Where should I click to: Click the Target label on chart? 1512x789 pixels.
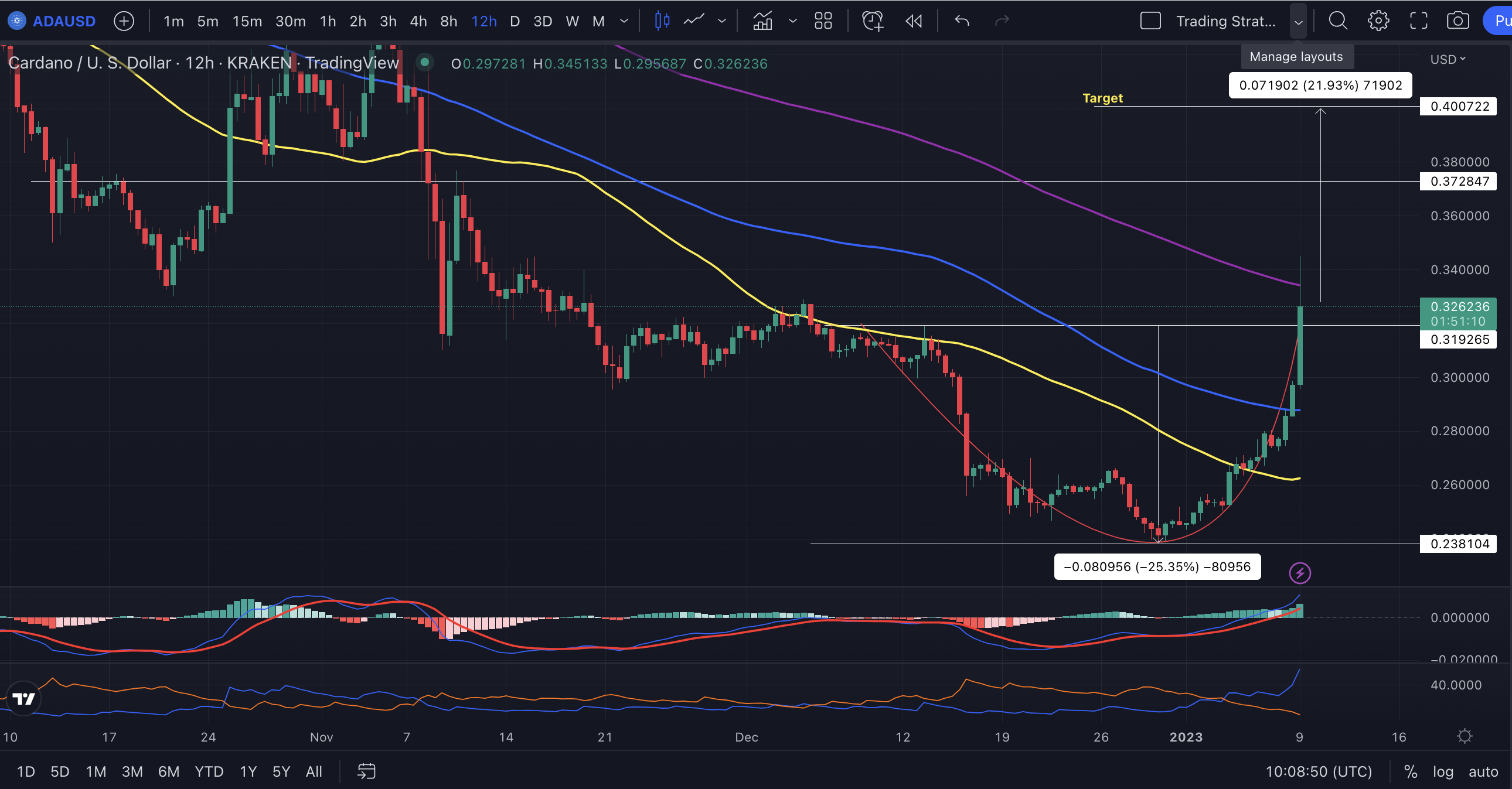point(1102,98)
